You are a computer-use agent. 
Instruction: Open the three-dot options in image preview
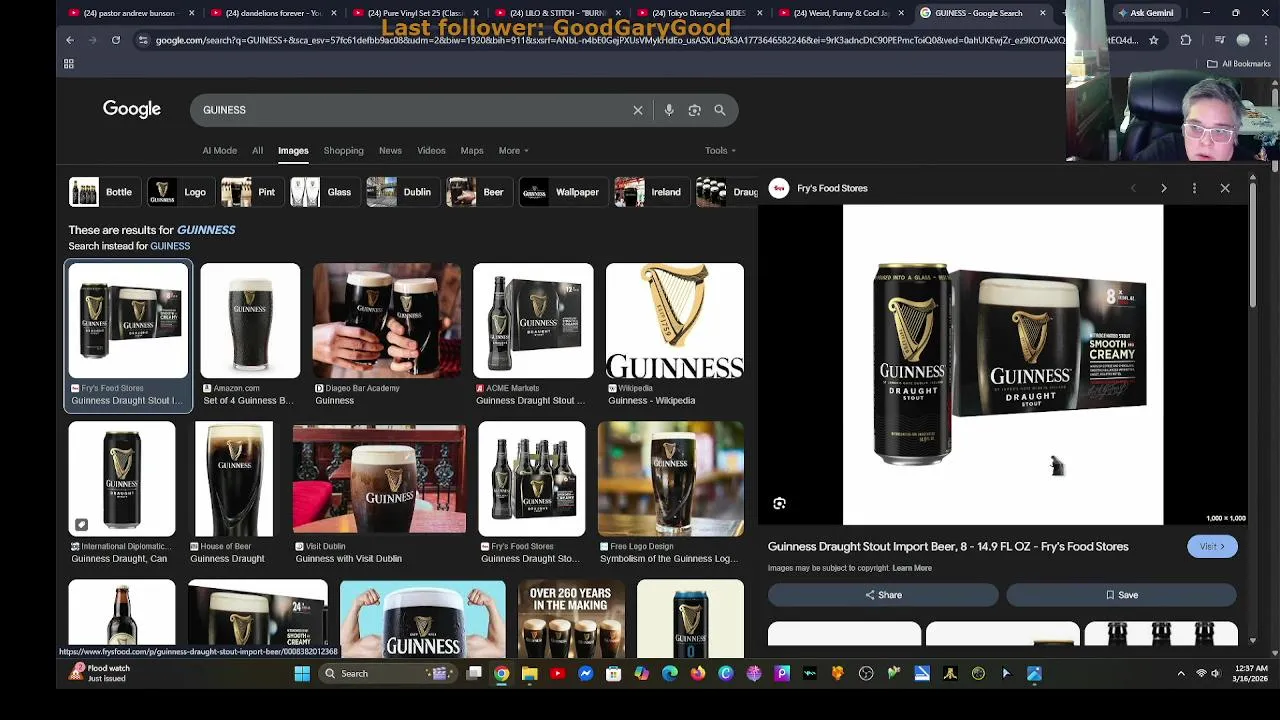click(1194, 188)
